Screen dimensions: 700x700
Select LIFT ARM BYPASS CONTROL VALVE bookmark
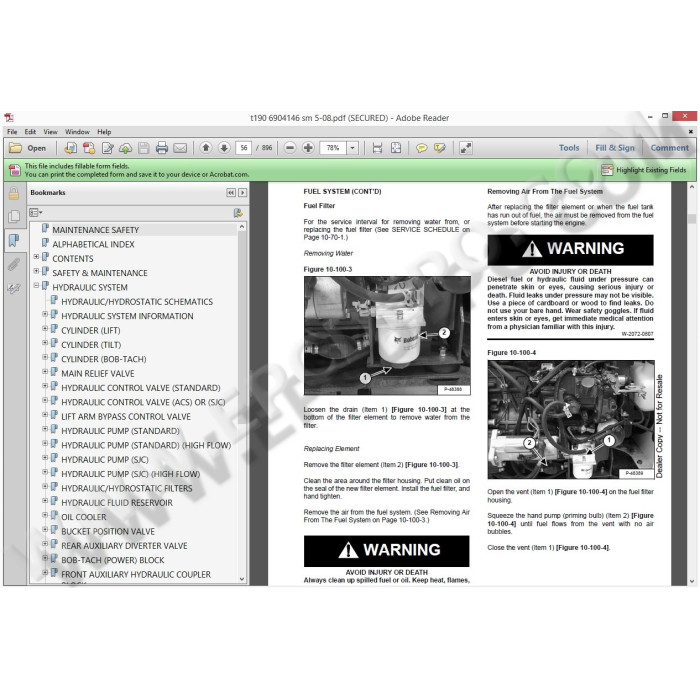click(x=126, y=417)
